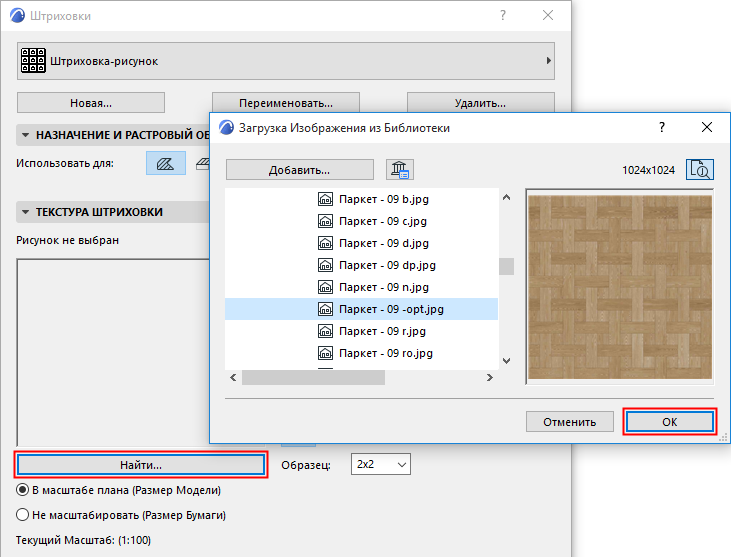Click the file list scroll up arrow

pos(507,198)
